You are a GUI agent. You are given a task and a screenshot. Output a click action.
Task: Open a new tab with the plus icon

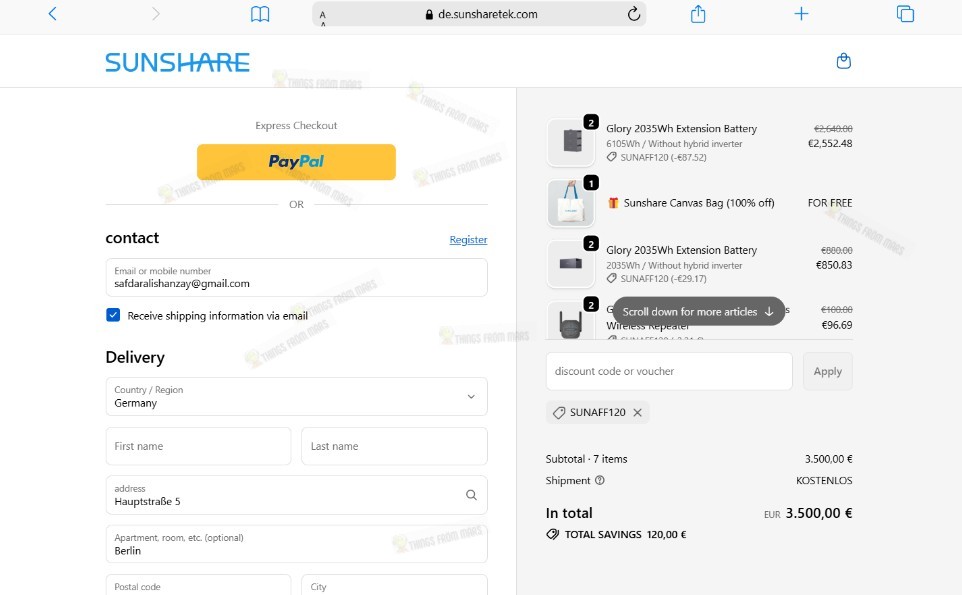pyautogui.click(x=801, y=13)
